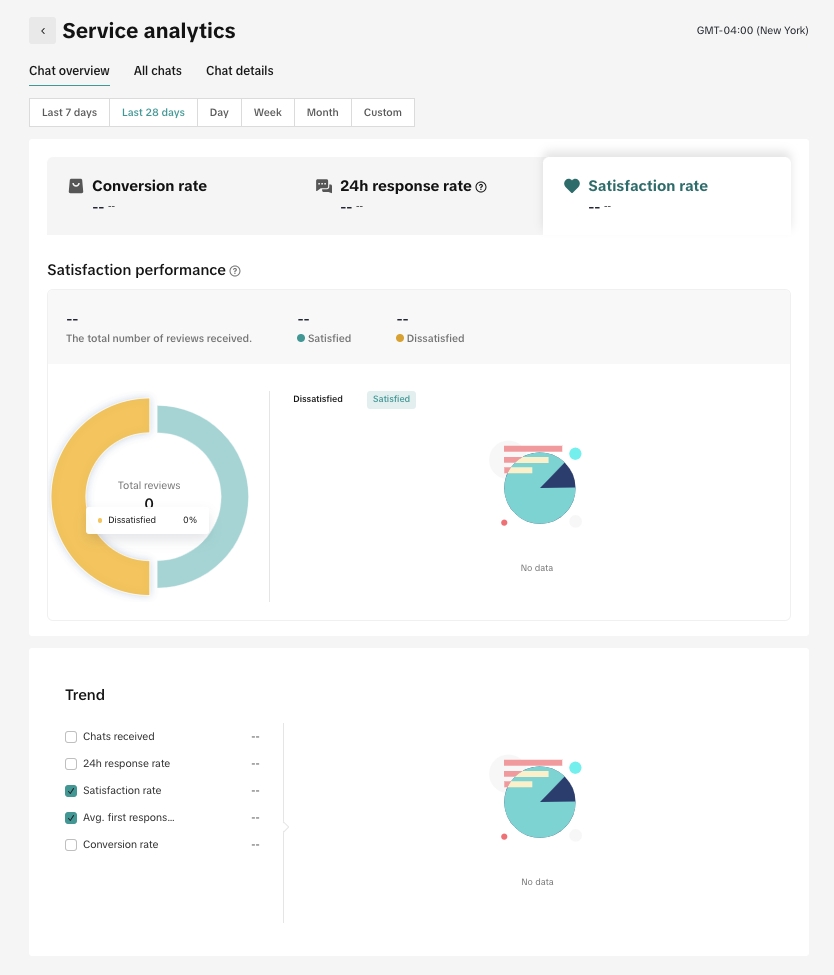This screenshot has width=834, height=975.
Task: Click the back arrow beside Service analytics
Action: coord(42,31)
